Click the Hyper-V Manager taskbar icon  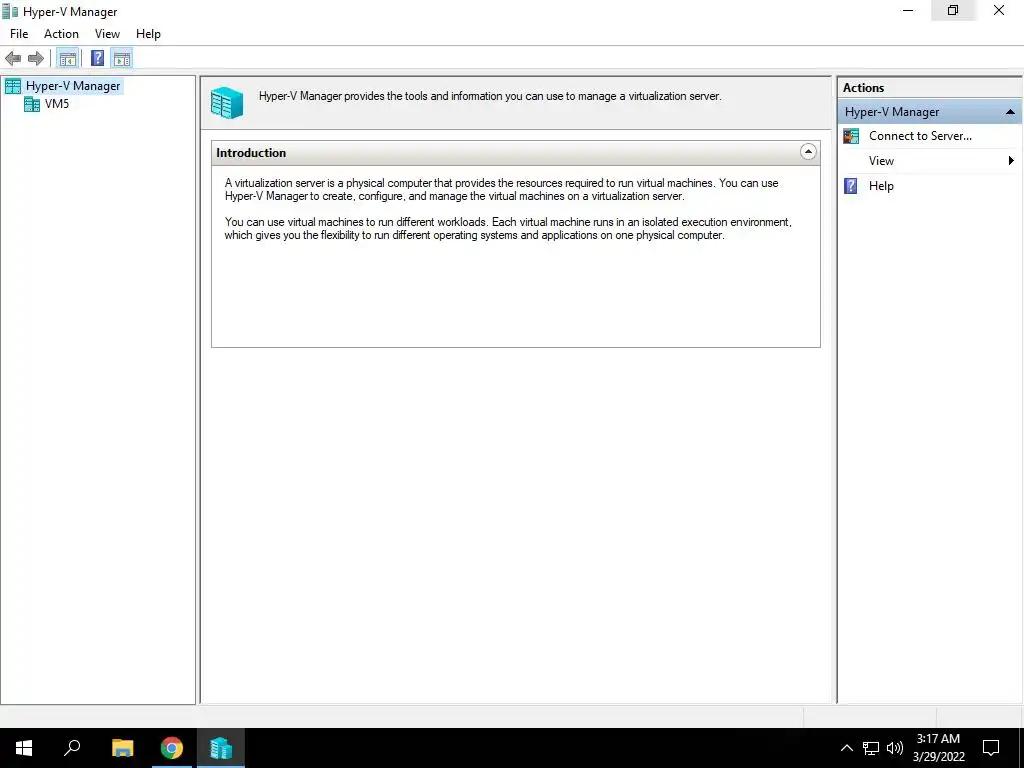(x=221, y=748)
